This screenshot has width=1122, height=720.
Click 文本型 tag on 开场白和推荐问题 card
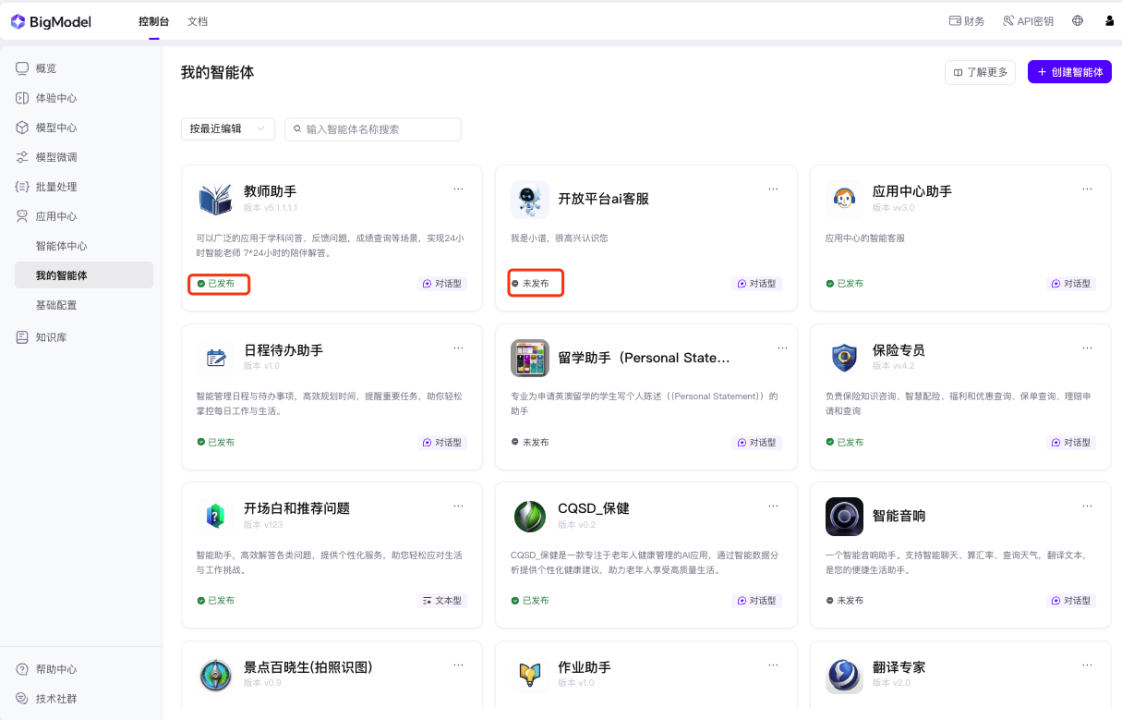coord(442,600)
